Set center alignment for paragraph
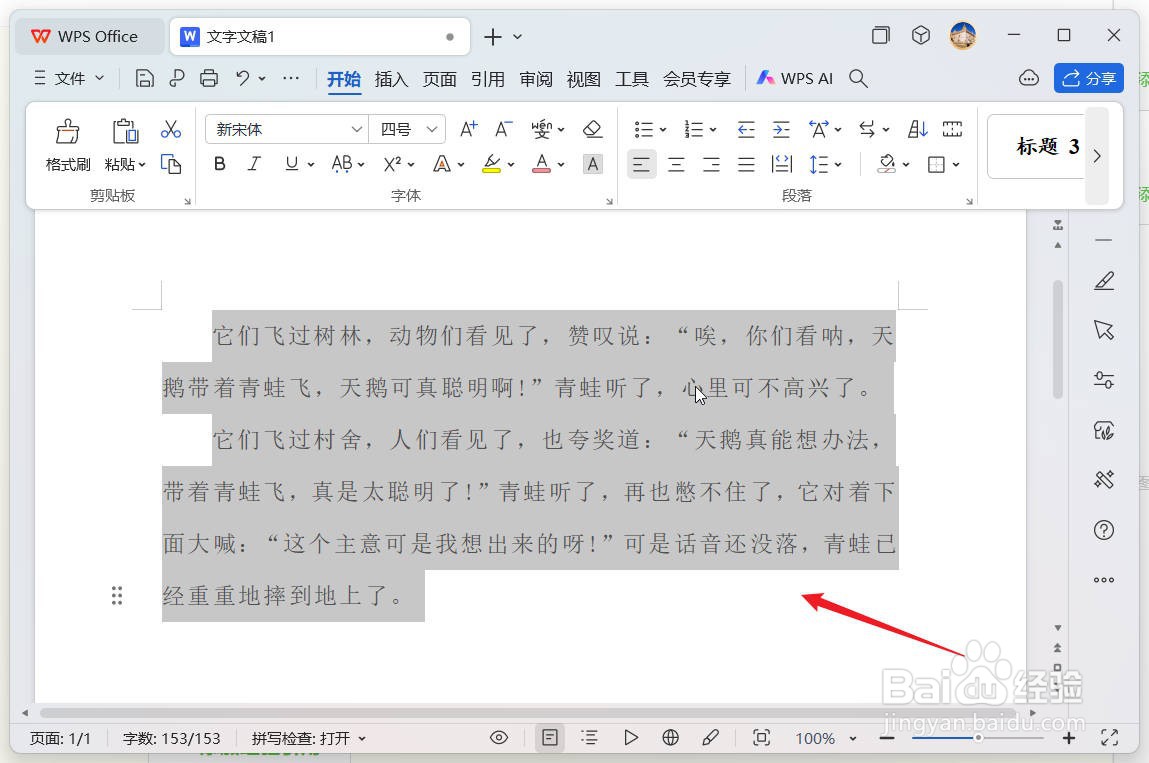Image resolution: width=1149 pixels, height=763 pixels. coord(676,164)
